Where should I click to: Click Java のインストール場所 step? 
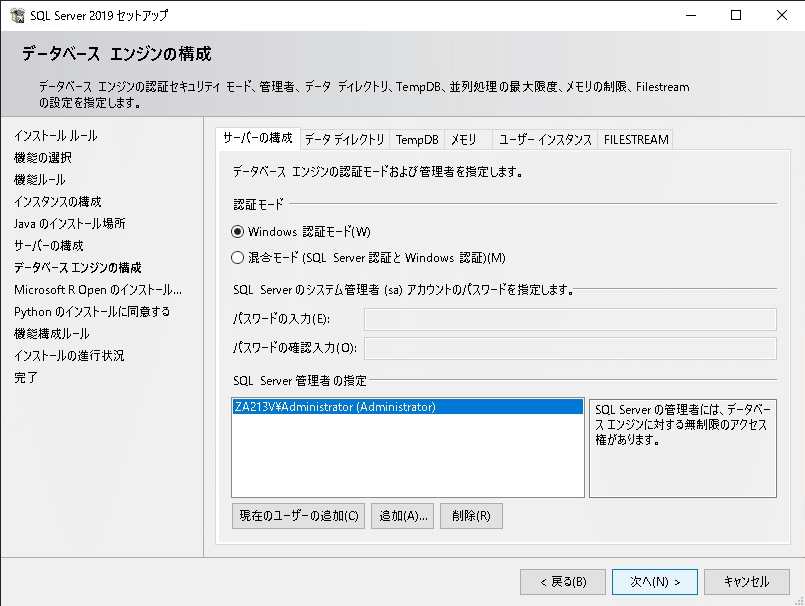pyautogui.click(x=70, y=223)
